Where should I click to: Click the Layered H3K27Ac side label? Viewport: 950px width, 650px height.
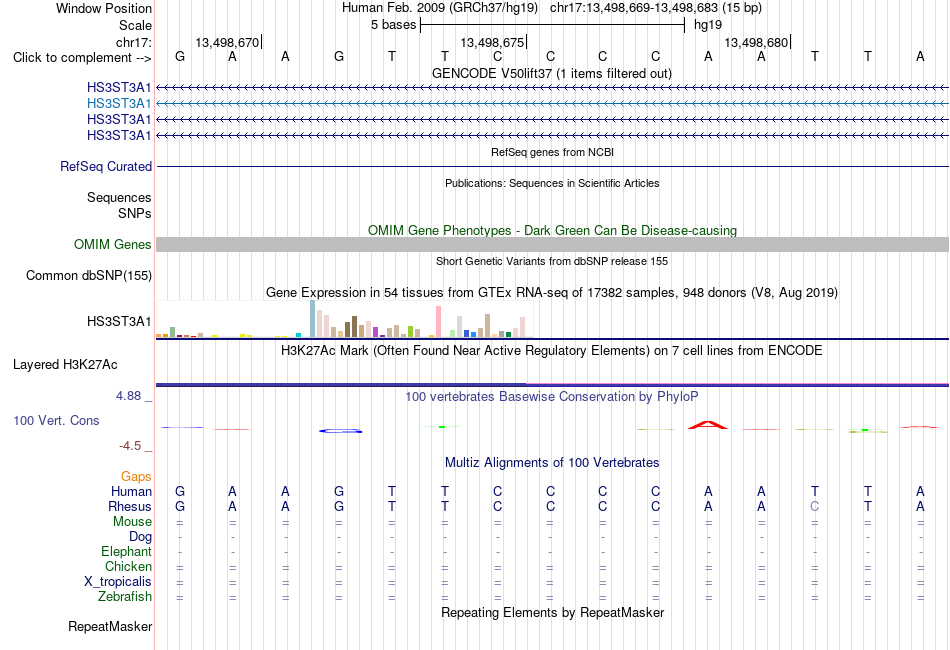coord(65,365)
